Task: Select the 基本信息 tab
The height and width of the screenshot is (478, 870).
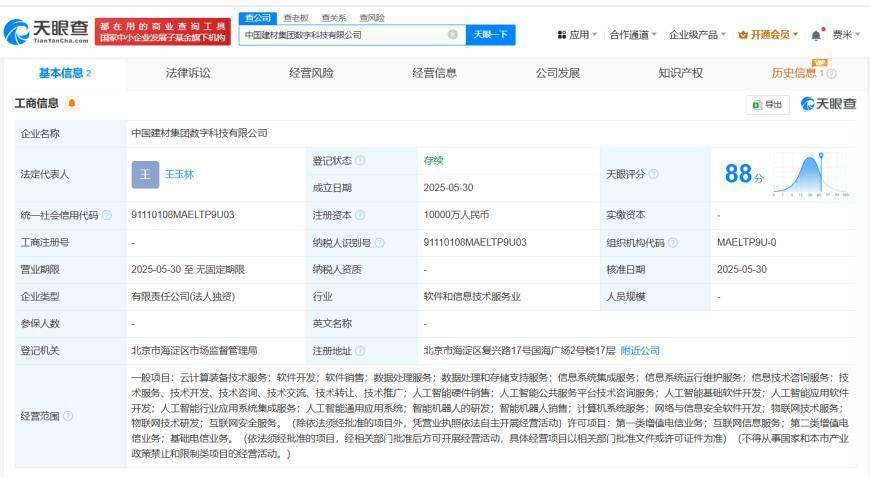Action: 65,73
